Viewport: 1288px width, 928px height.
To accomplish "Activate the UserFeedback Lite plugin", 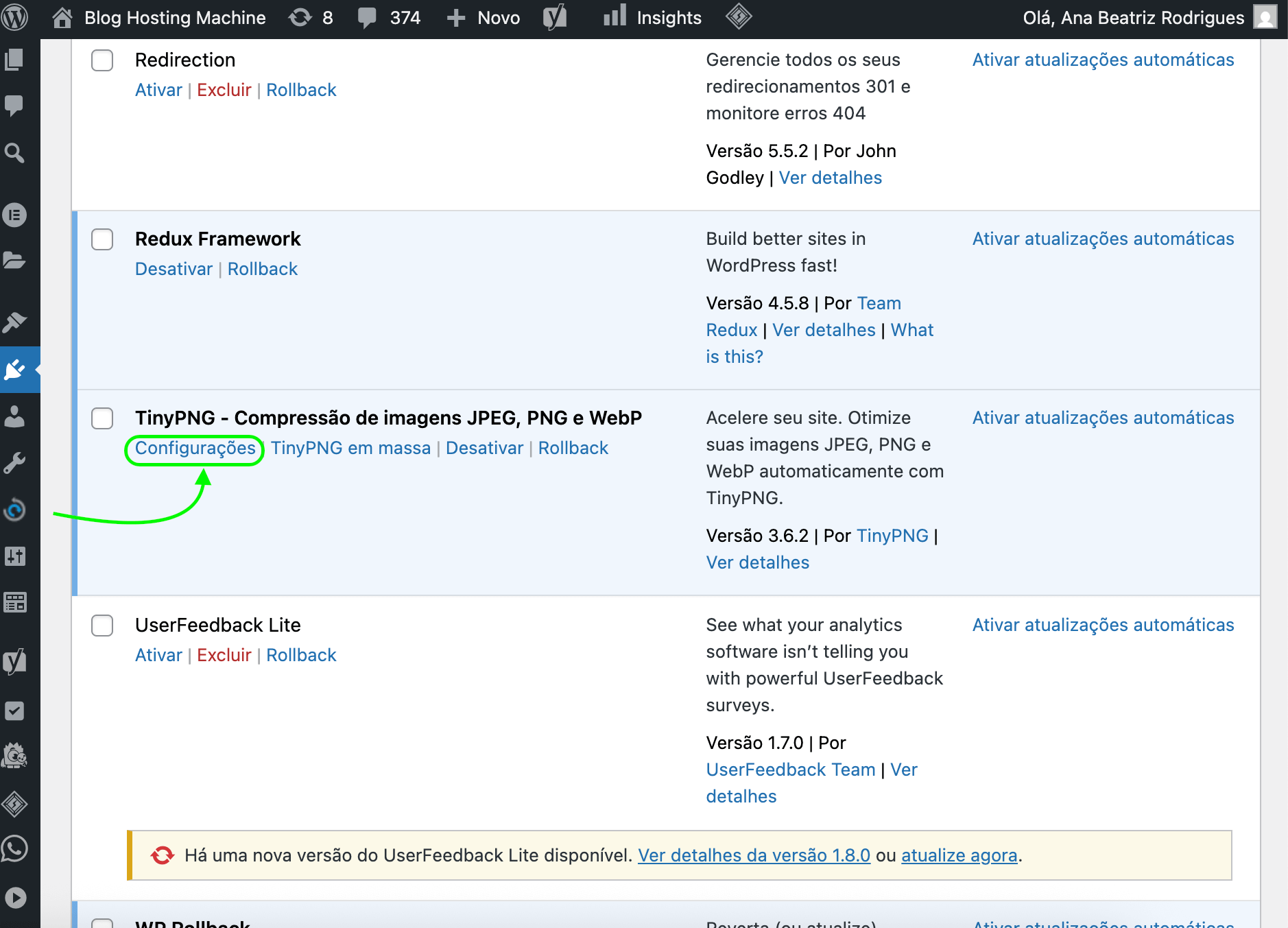I will pos(158,655).
